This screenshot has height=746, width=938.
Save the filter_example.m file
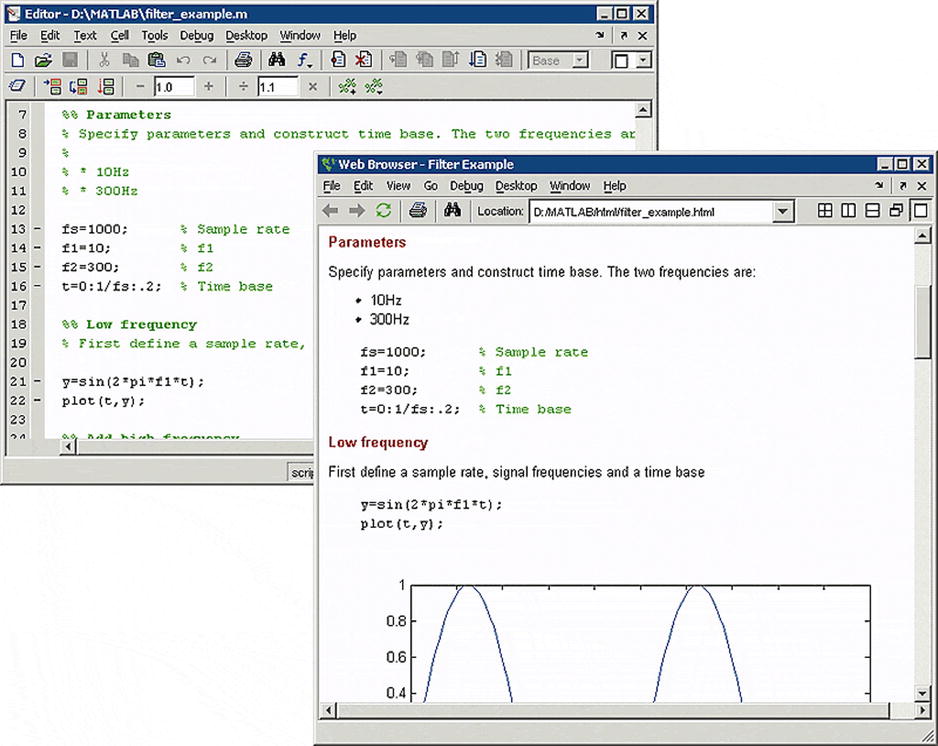(70, 59)
